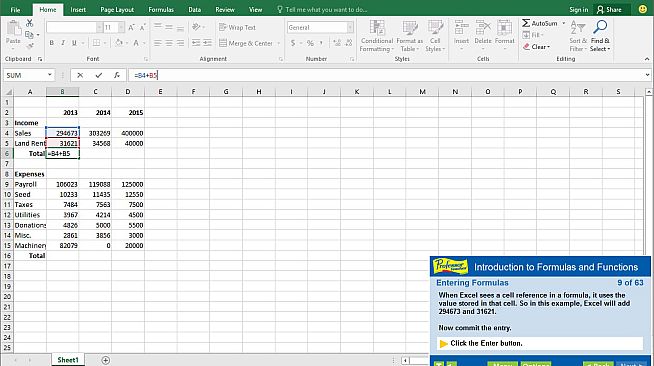Click the Decrease Indent icon
This screenshot has height=366, width=654.
pos(196,43)
